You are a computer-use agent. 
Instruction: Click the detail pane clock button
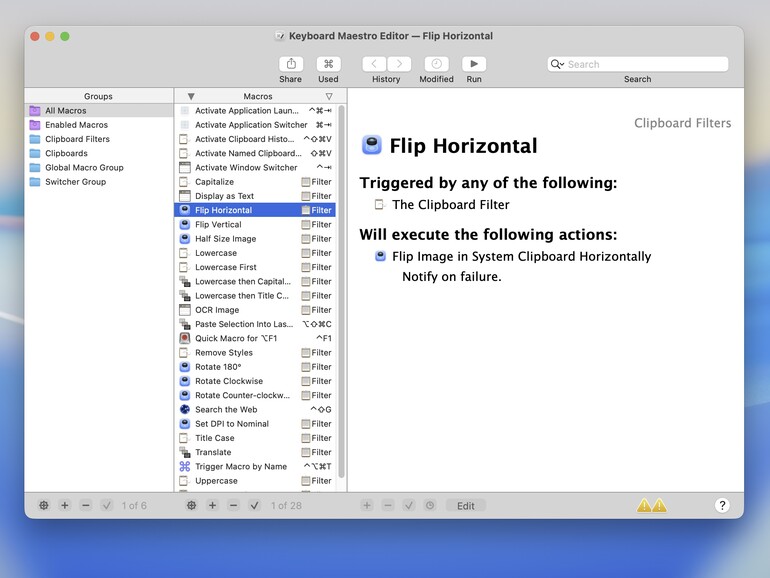430,505
